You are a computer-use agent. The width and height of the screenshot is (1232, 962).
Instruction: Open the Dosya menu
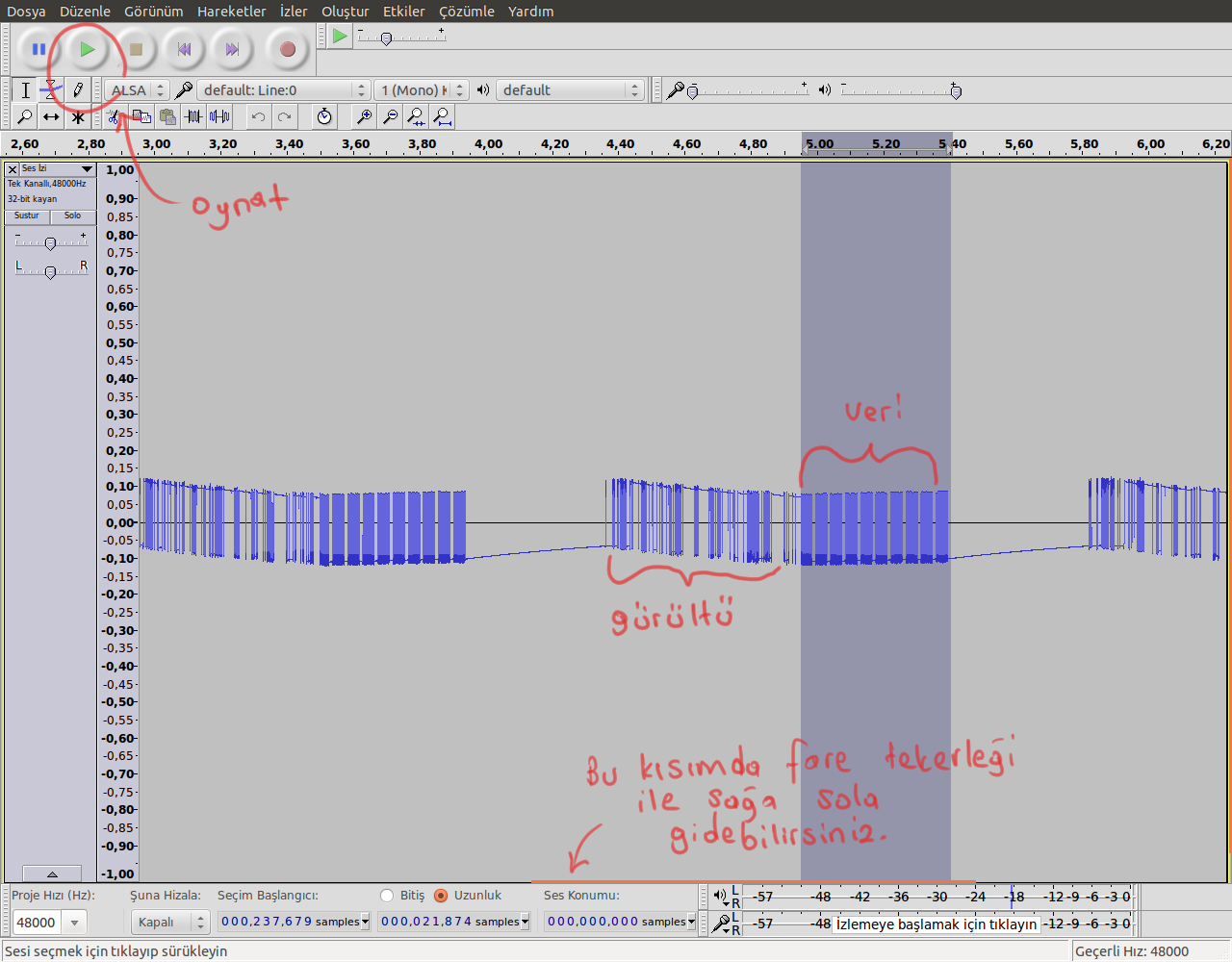(26, 12)
